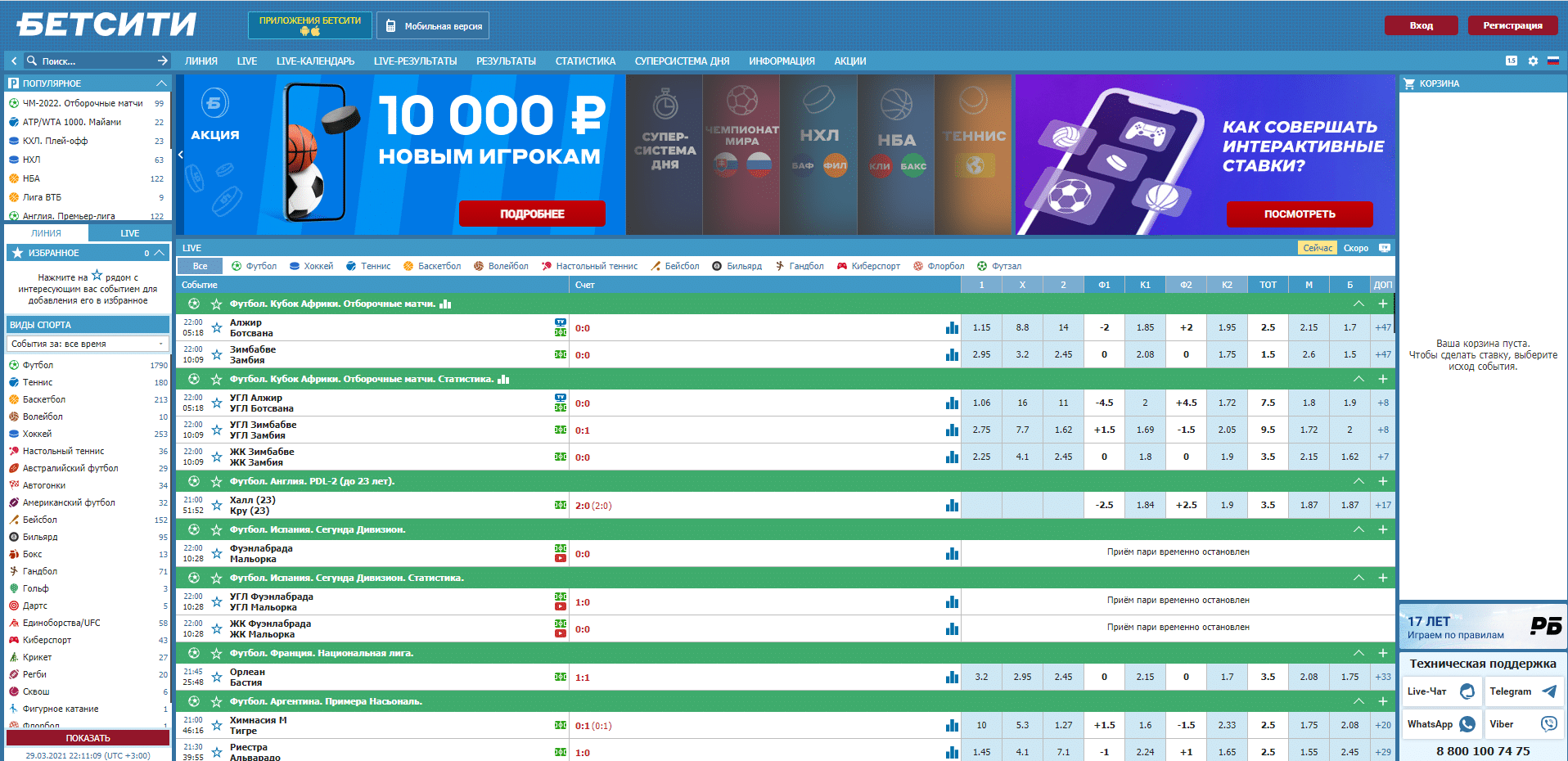Select odds 1.15 for Алжир win
The width and height of the screenshot is (1568, 761).
tap(981, 327)
